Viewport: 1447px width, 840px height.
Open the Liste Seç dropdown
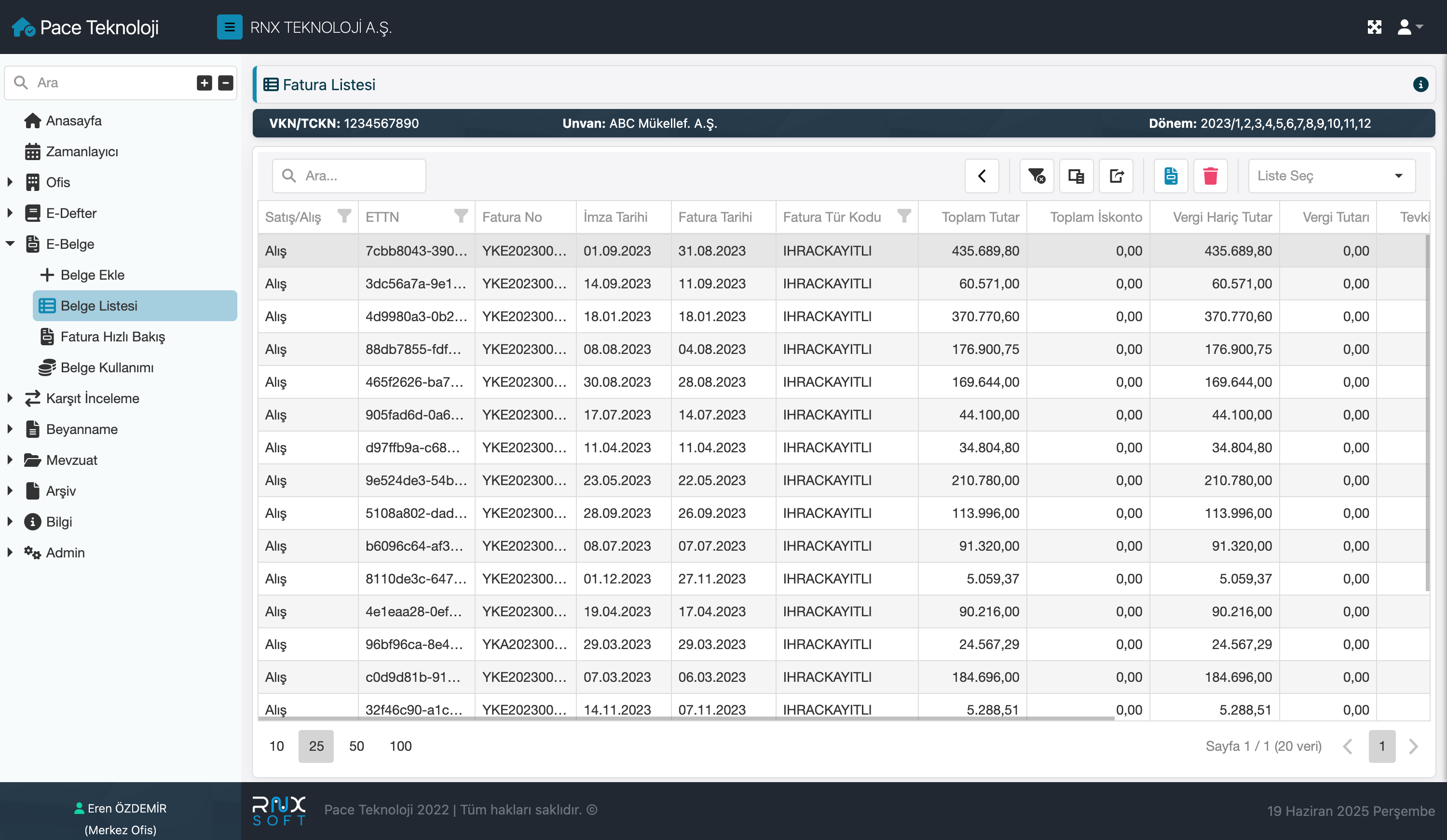[1331, 176]
